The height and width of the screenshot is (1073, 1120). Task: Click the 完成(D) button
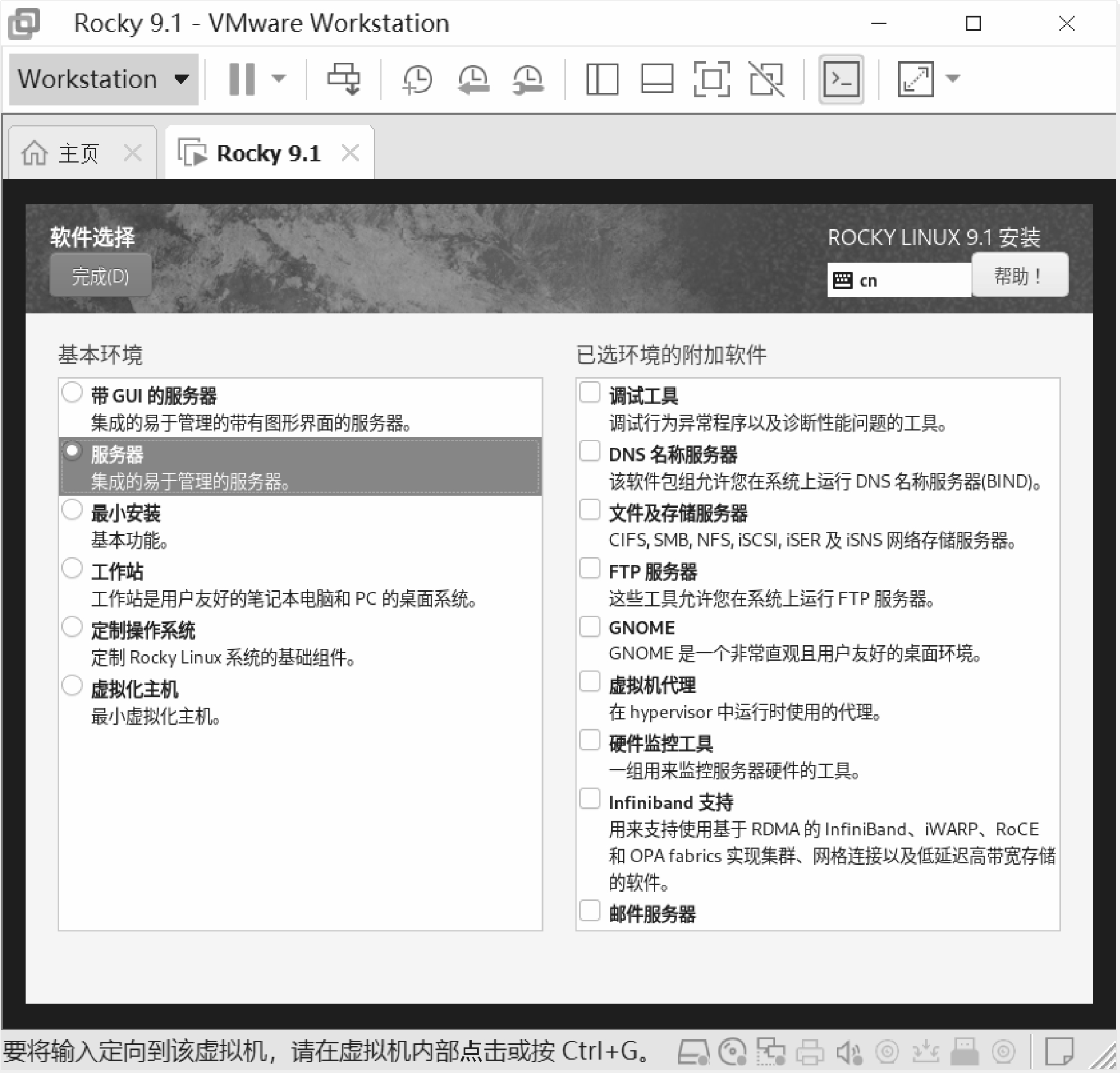100,276
